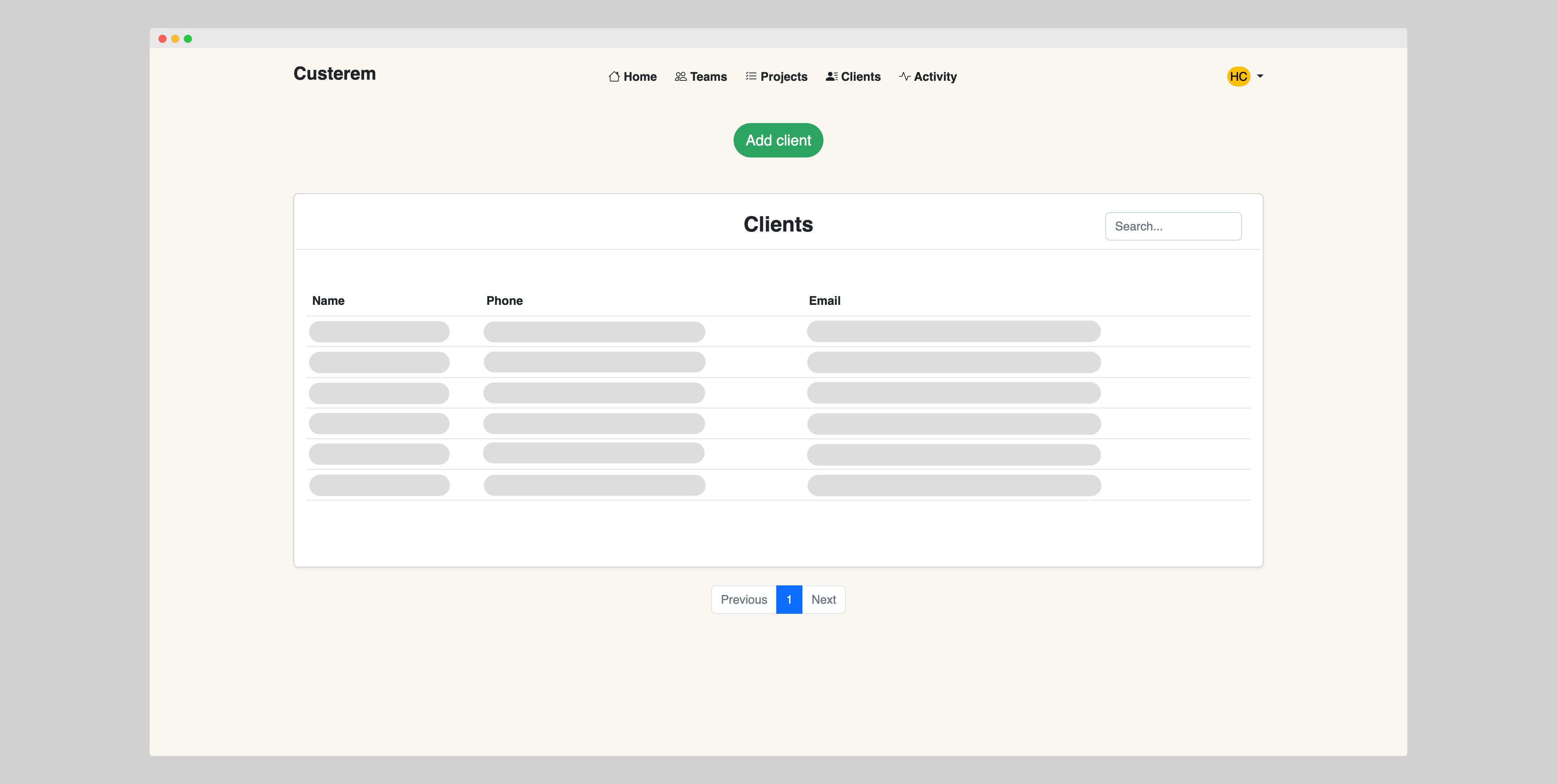Open the Activity nav label
The width and height of the screenshot is (1557, 784).
coord(935,77)
